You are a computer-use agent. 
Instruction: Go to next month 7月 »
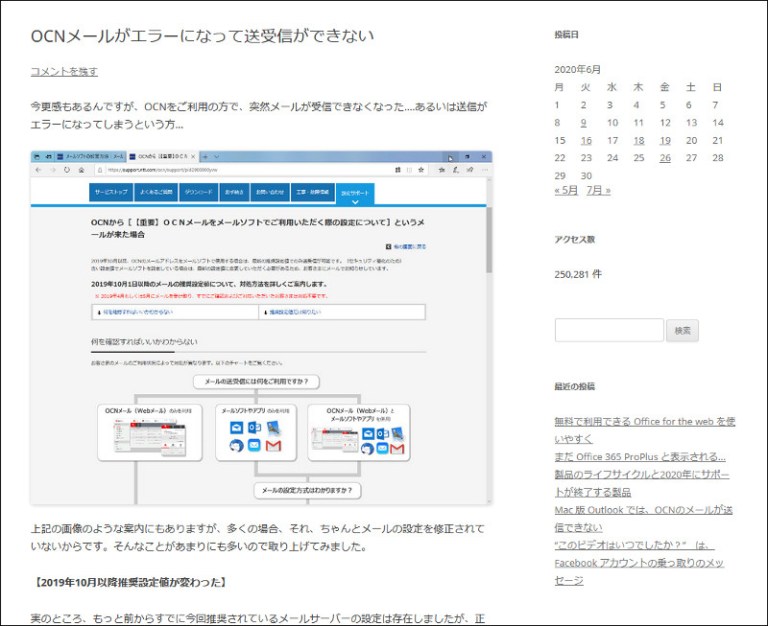(x=599, y=190)
